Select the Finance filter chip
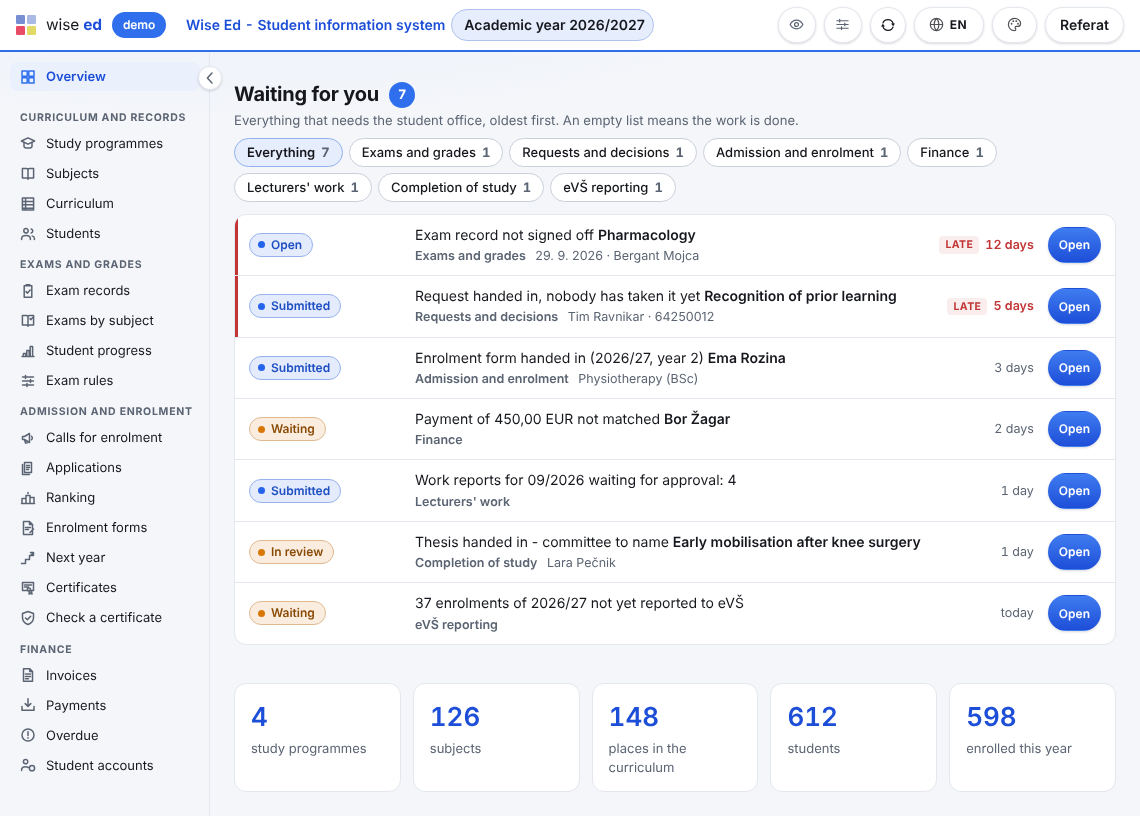Image resolution: width=1140 pixels, height=816 pixels. pos(951,153)
